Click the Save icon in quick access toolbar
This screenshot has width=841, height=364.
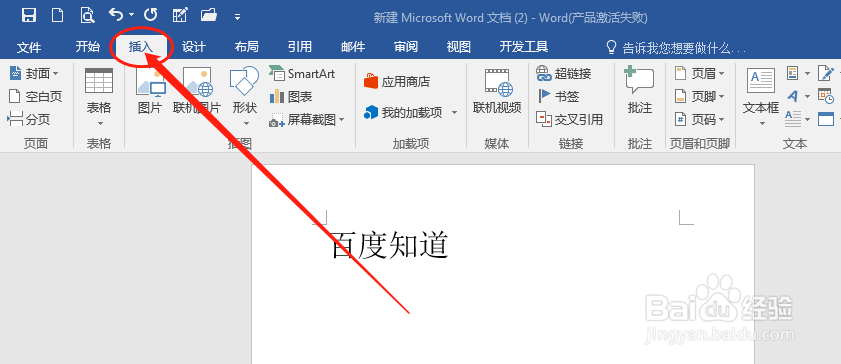tap(29, 16)
